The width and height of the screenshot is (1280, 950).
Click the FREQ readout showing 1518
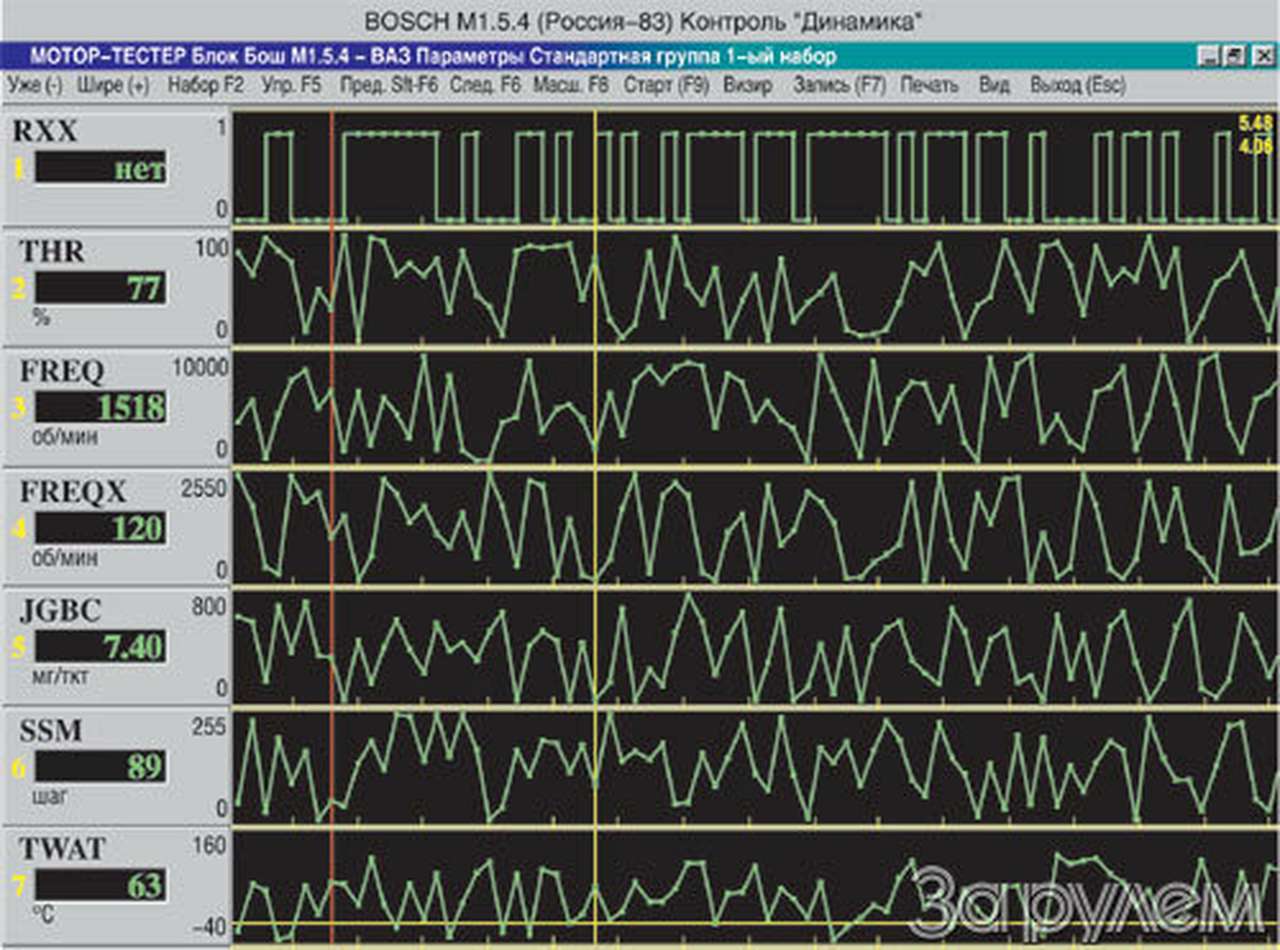coord(101,408)
